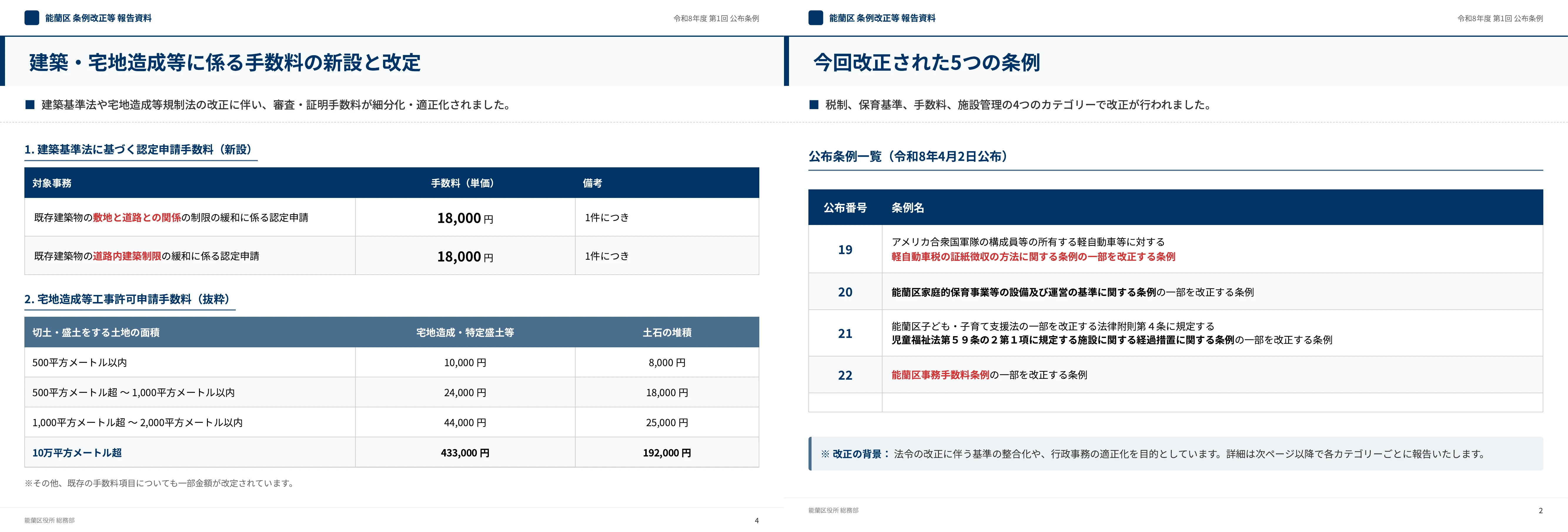
Task: Click the 8,000 円 cell
Action: pyautogui.click(x=667, y=362)
